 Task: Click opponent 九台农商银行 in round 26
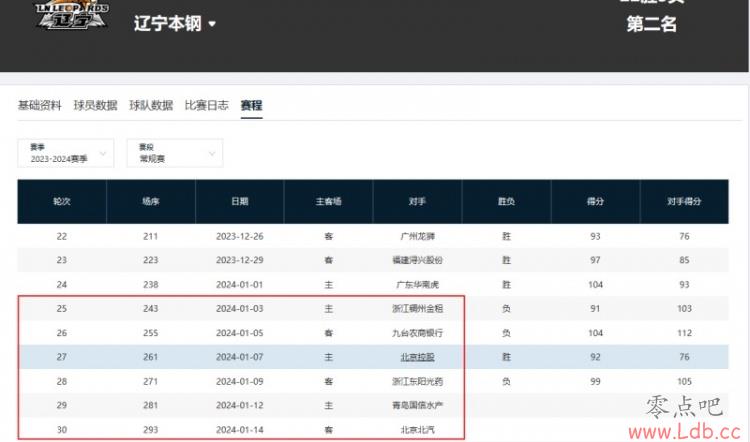pyautogui.click(x=417, y=333)
